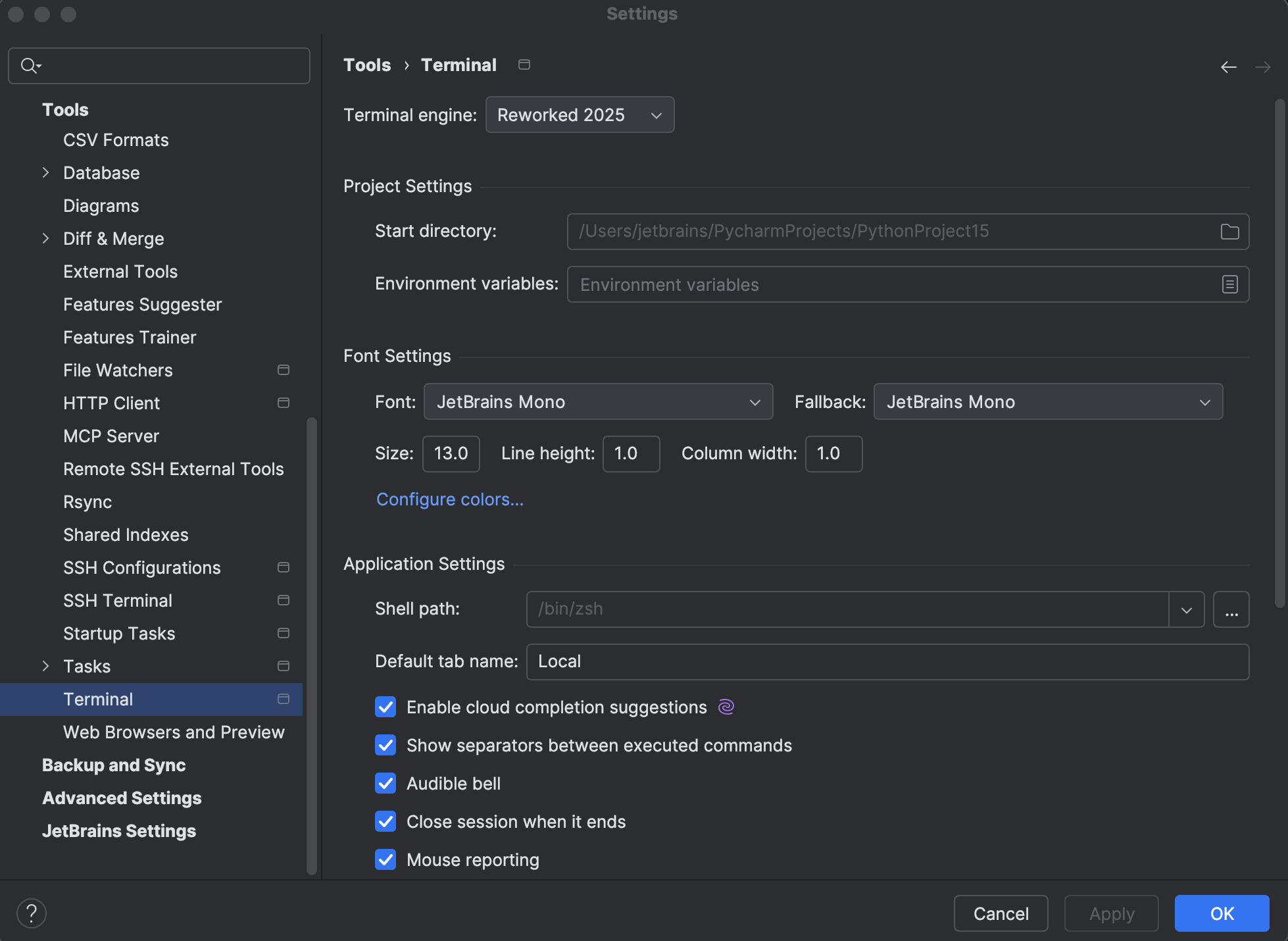Open Environment variables editor via list icon

click(x=1229, y=284)
